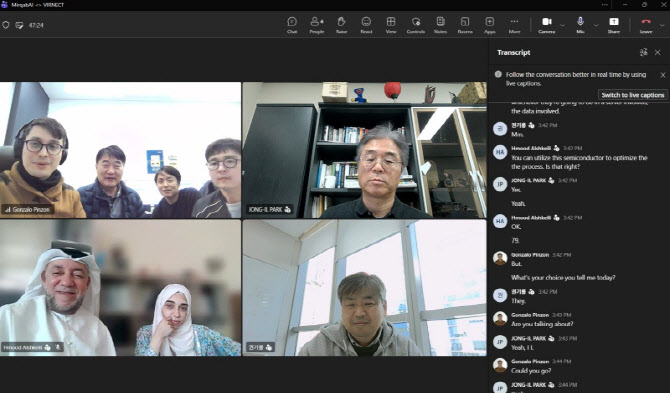This screenshot has width=670, height=393.
Task: Share your screen content
Action: (x=614, y=25)
